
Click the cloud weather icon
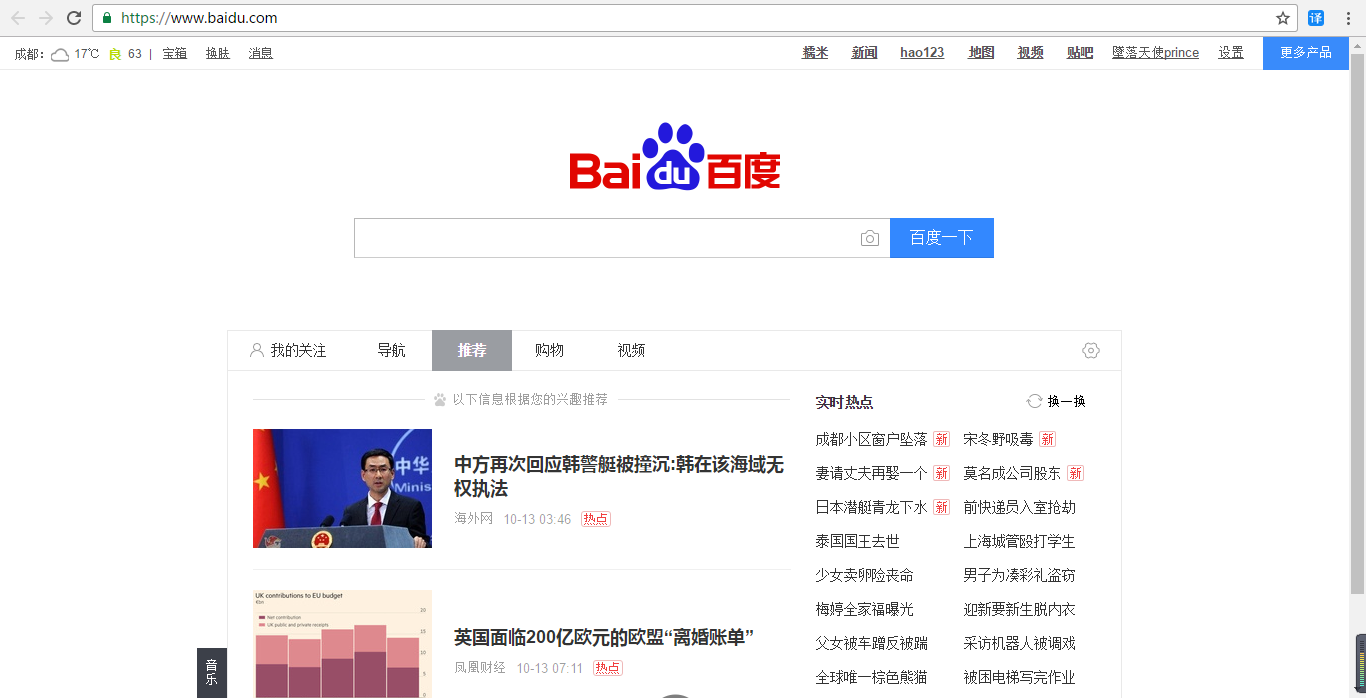coord(60,54)
